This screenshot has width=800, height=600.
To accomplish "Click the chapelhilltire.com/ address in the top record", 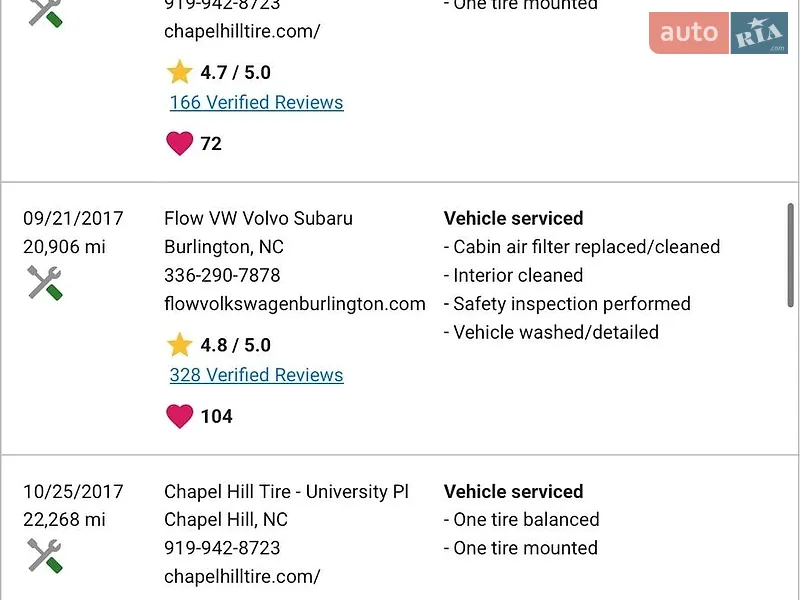I will [242, 31].
